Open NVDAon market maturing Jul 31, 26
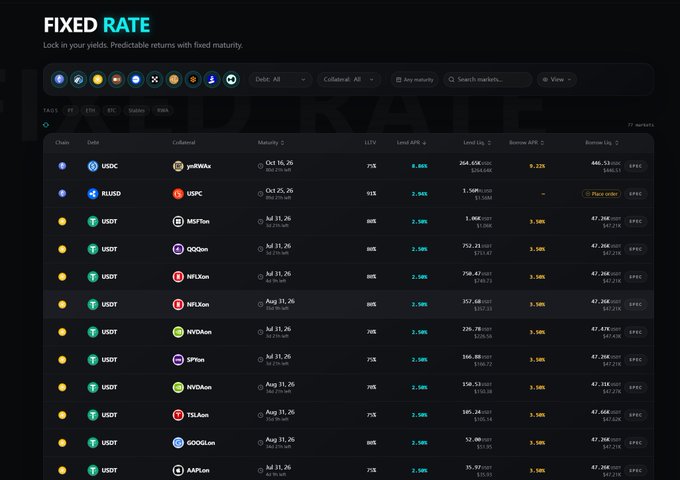This screenshot has height=480, width=680. (x=349, y=332)
